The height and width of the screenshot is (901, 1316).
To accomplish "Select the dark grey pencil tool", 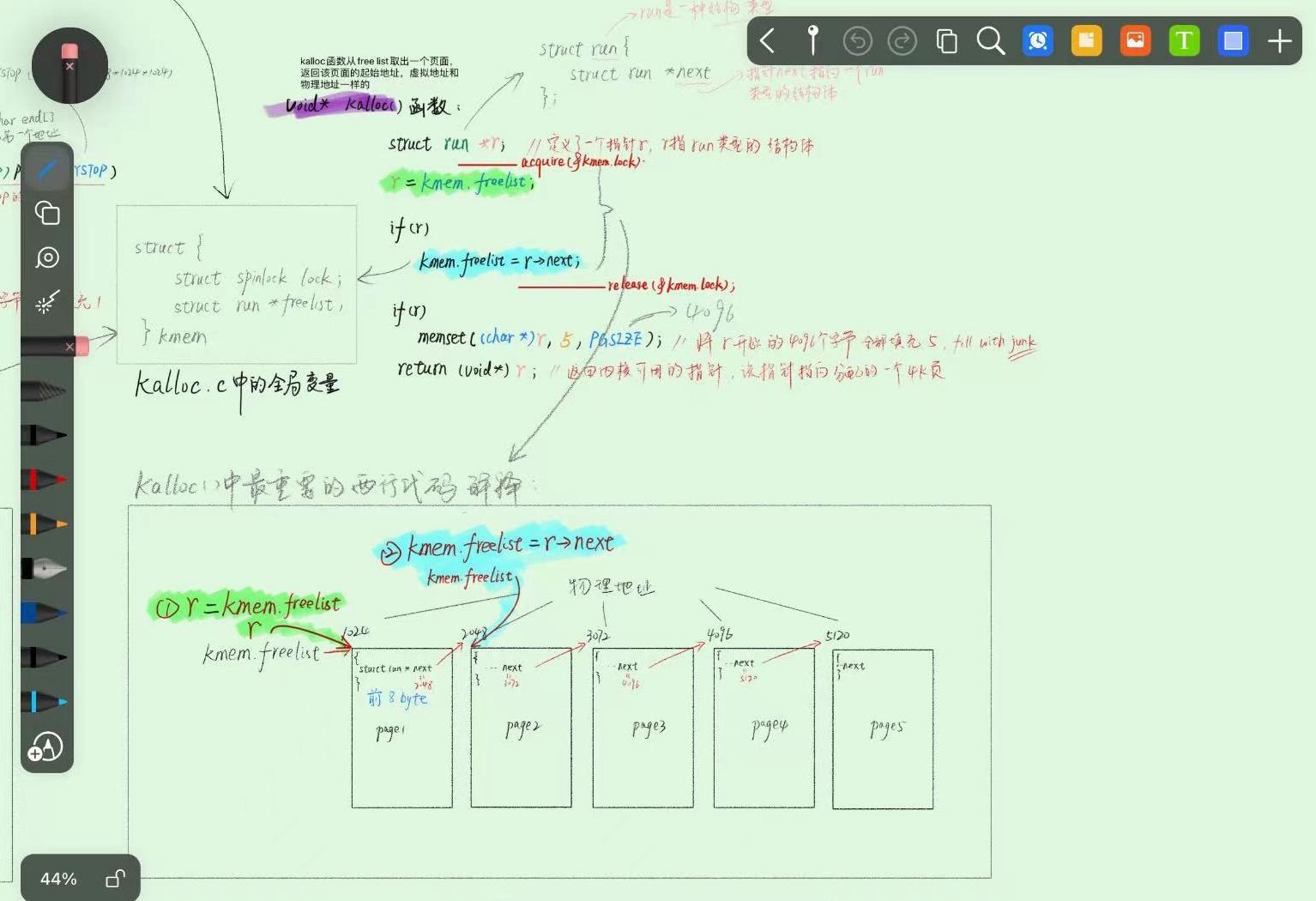I will [x=44, y=391].
